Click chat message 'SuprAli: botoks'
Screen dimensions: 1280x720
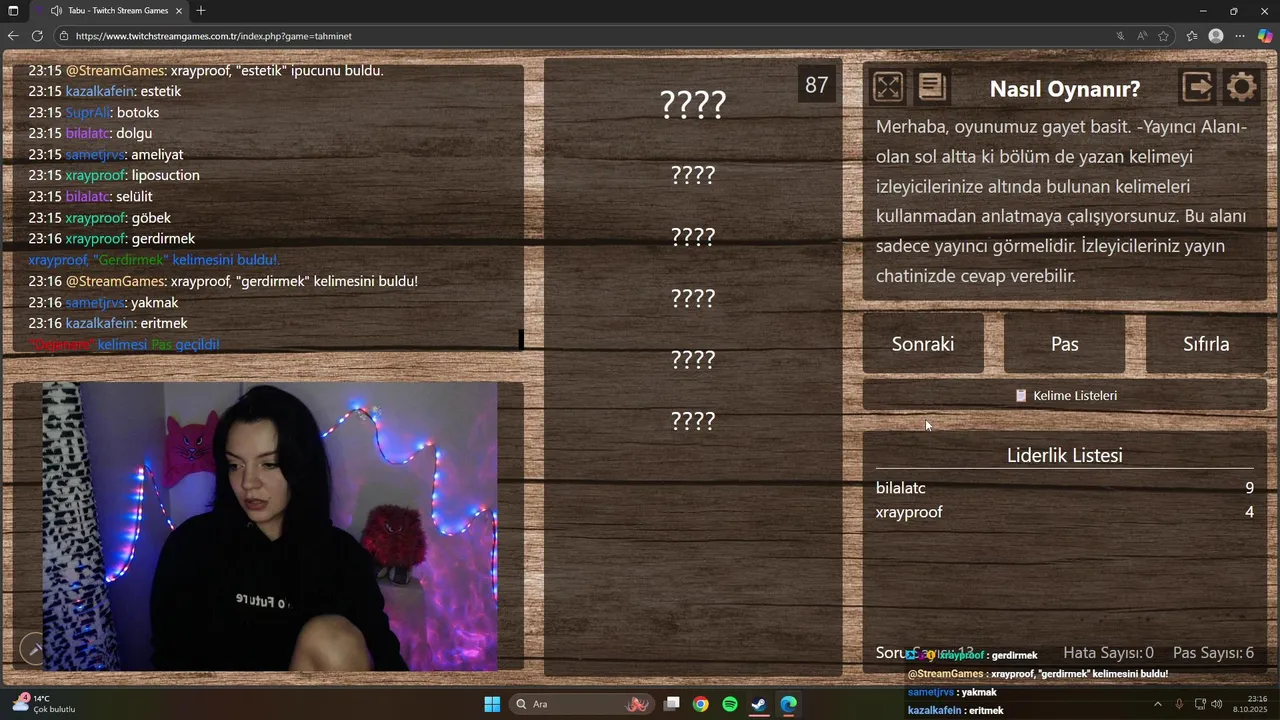click(x=94, y=112)
